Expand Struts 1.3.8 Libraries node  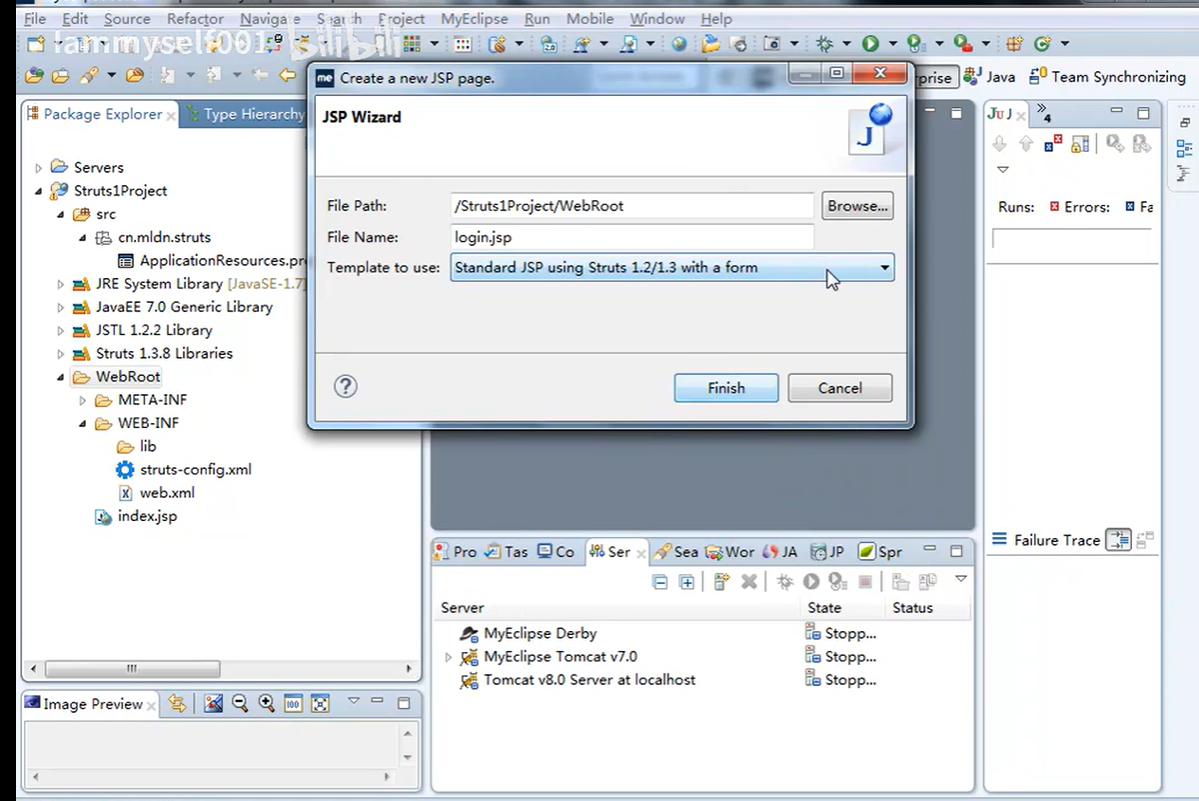click(60, 354)
